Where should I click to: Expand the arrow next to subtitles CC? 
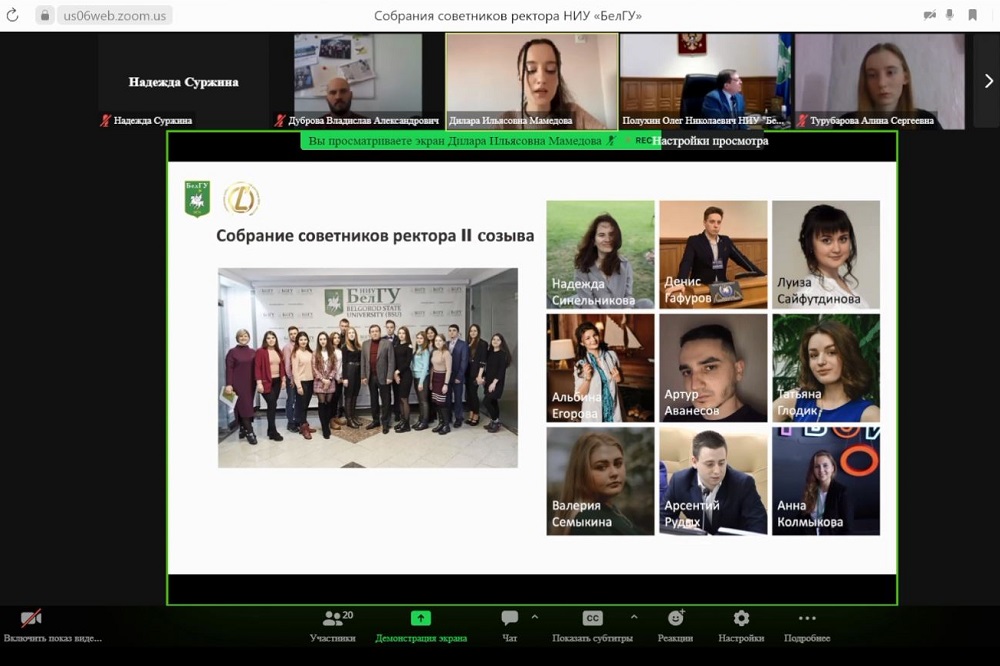click(x=634, y=617)
